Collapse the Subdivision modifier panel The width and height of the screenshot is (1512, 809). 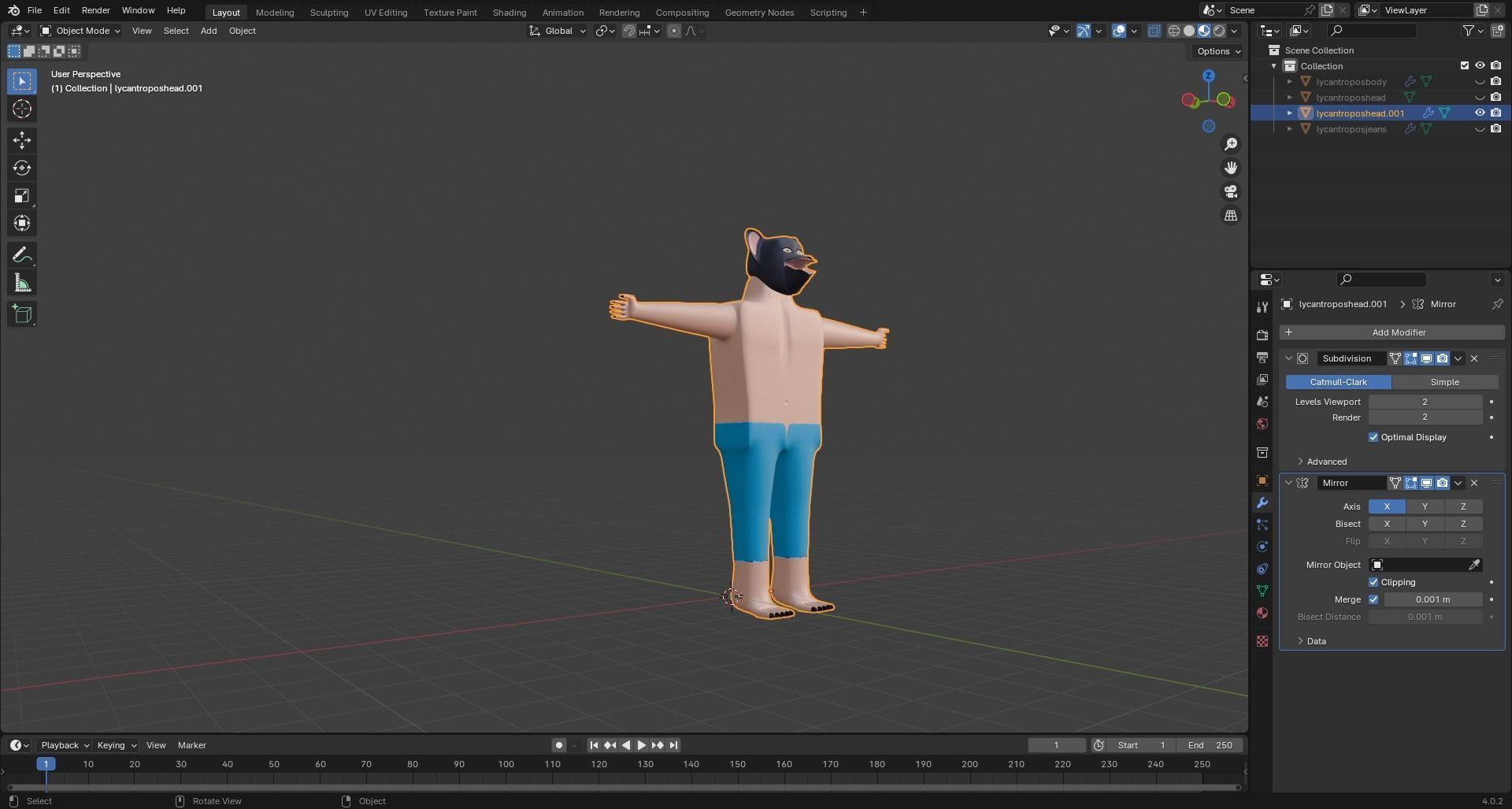(1288, 358)
